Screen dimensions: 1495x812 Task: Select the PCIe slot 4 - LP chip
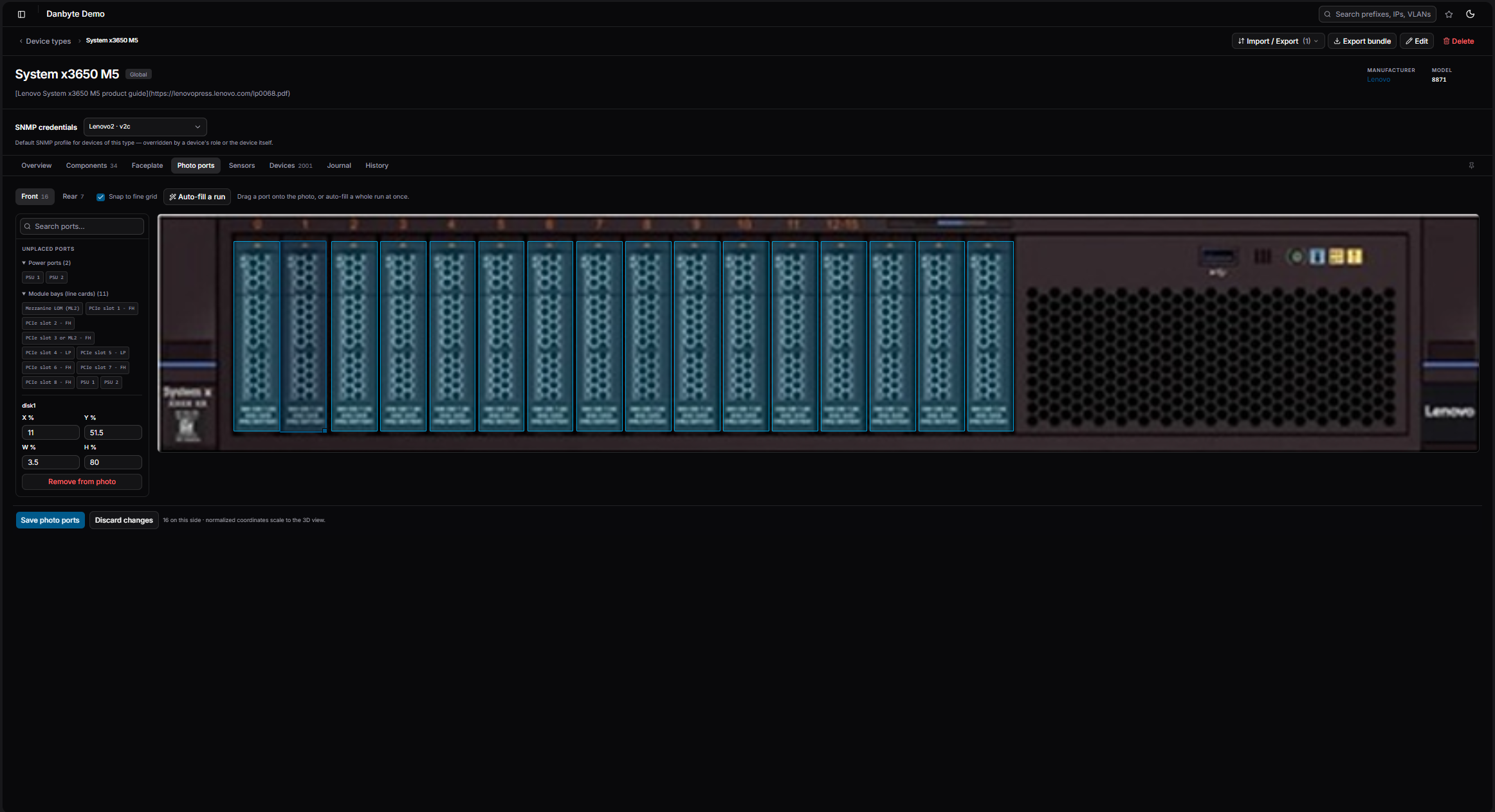[x=48, y=353]
